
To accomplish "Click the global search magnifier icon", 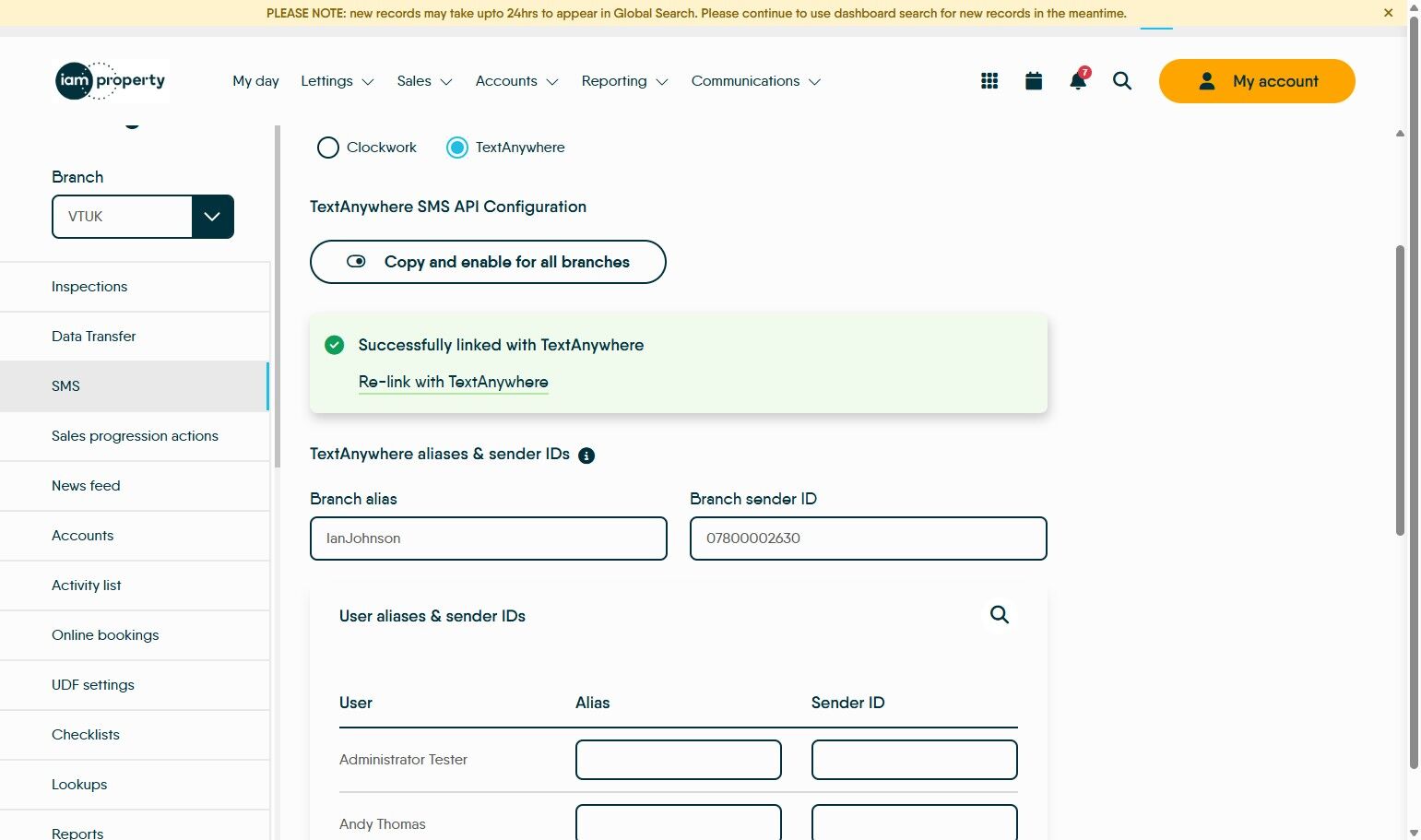I will [1122, 81].
